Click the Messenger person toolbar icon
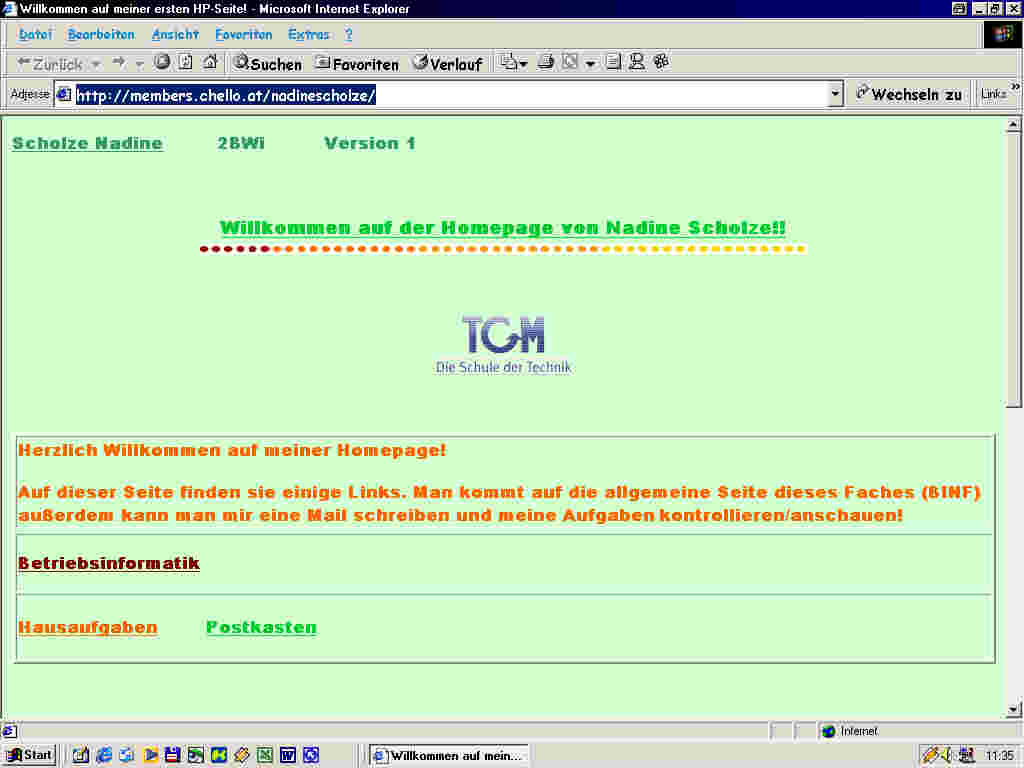The width and height of the screenshot is (1024, 768). [x=637, y=62]
